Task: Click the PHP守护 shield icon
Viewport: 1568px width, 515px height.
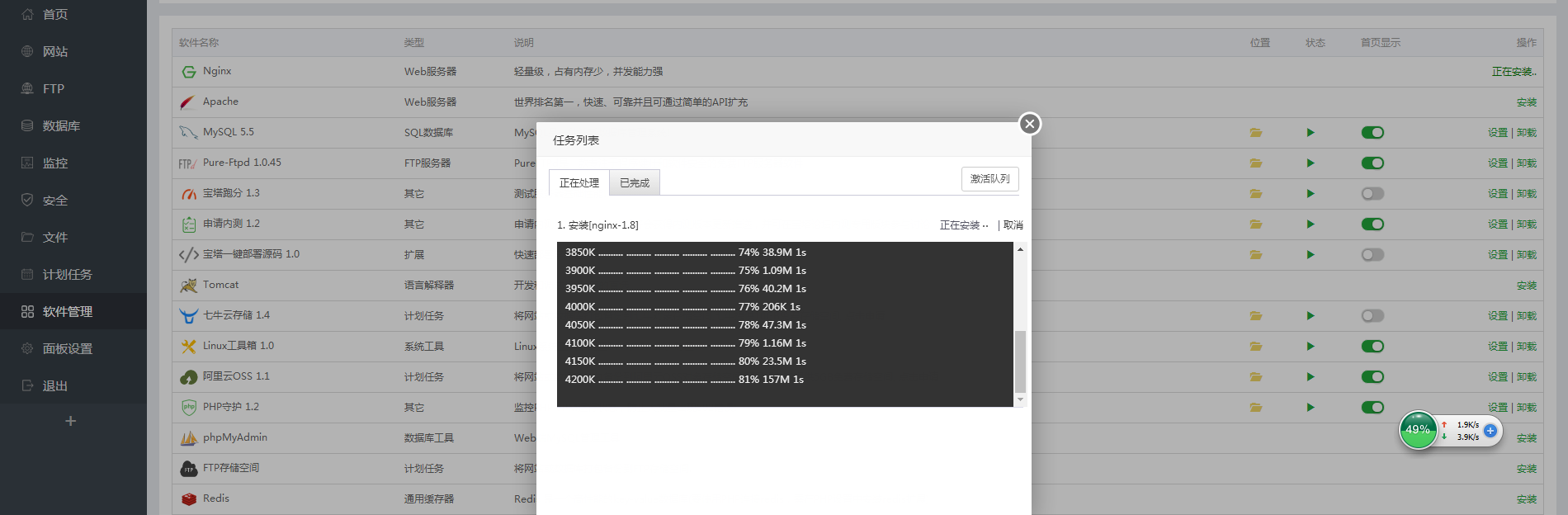Action: tap(189, 408)
